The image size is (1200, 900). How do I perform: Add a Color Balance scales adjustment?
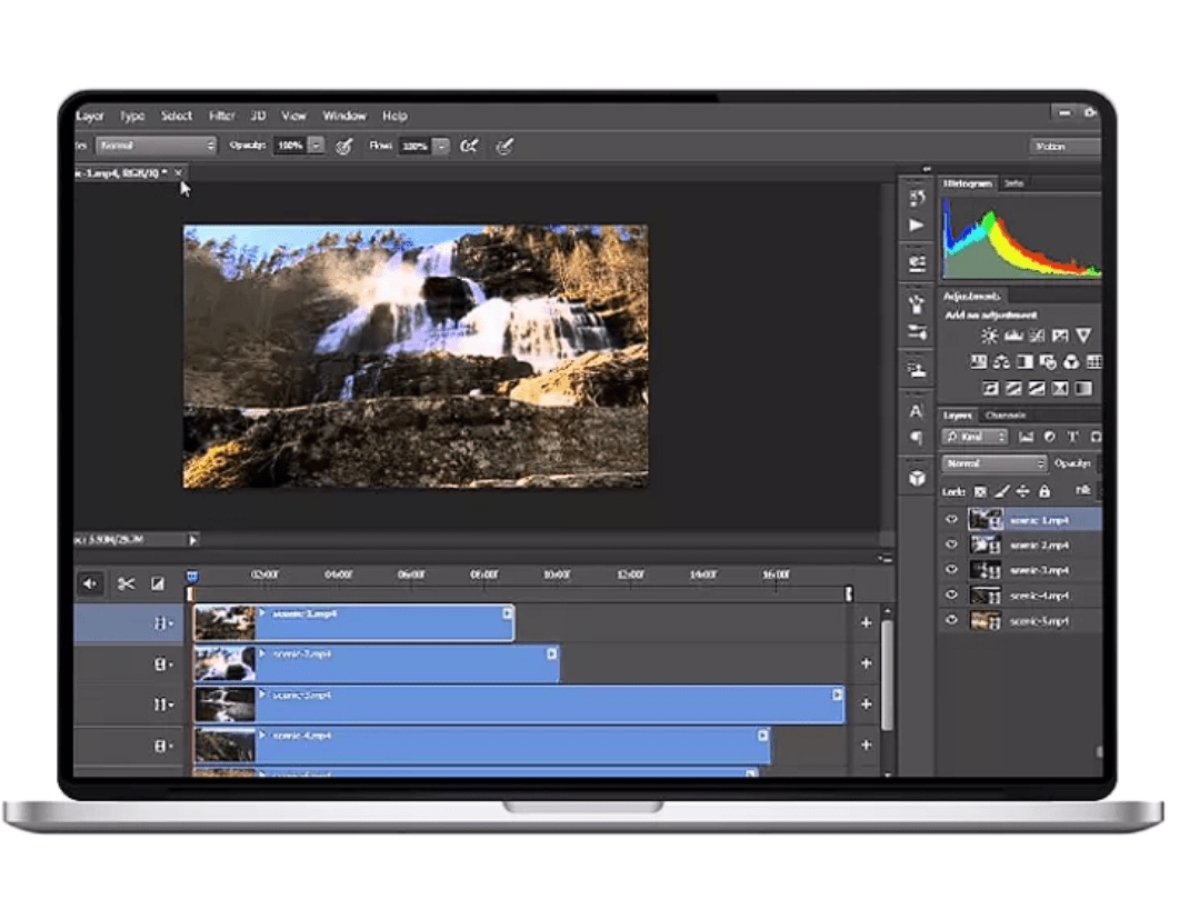point(1001,362)
